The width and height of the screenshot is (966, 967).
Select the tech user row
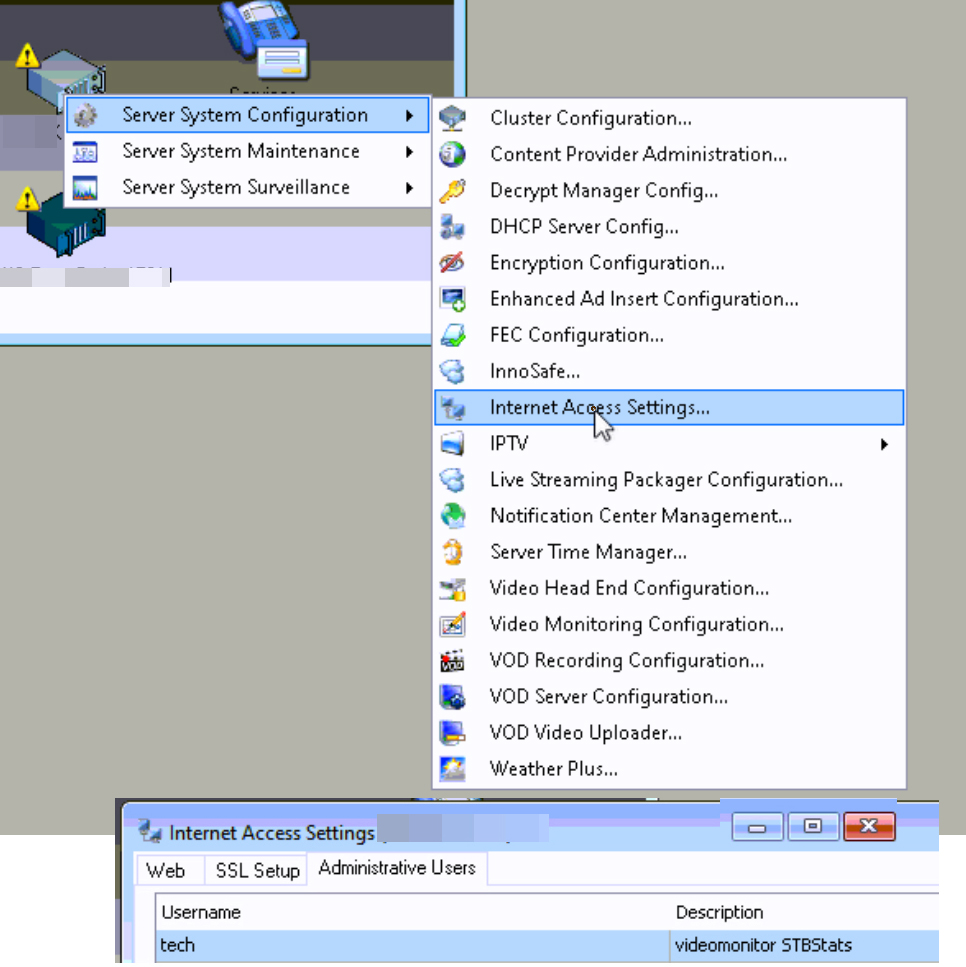(400, 945)
